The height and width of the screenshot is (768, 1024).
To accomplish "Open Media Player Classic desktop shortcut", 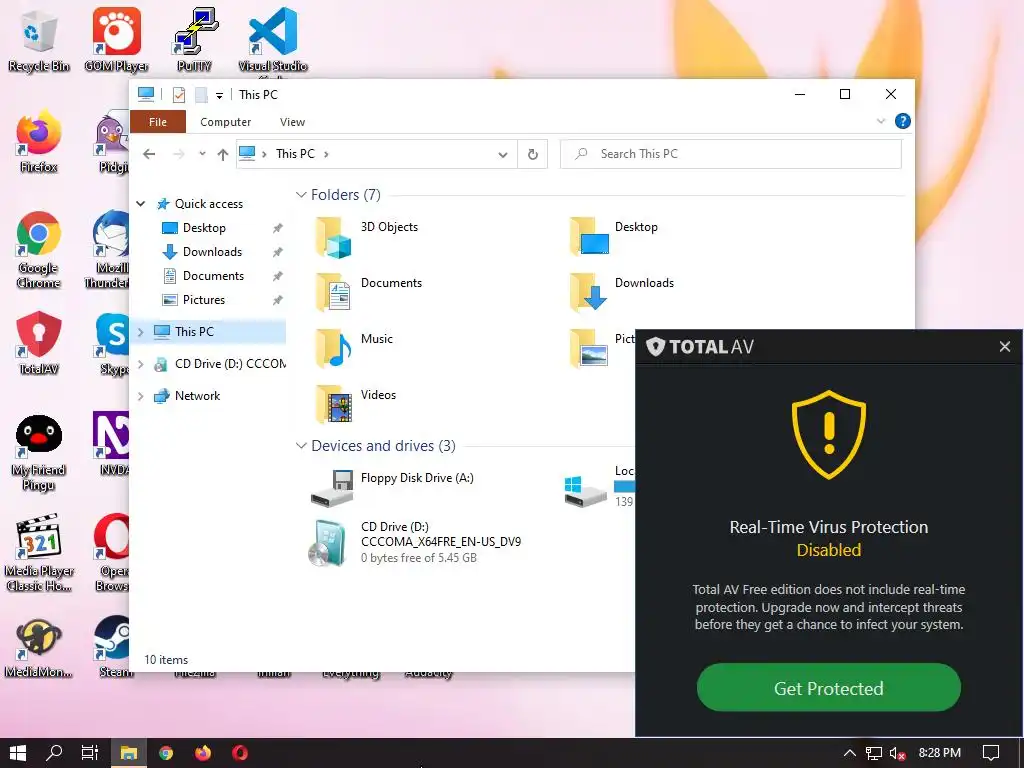I will click(x=39, y=554).
